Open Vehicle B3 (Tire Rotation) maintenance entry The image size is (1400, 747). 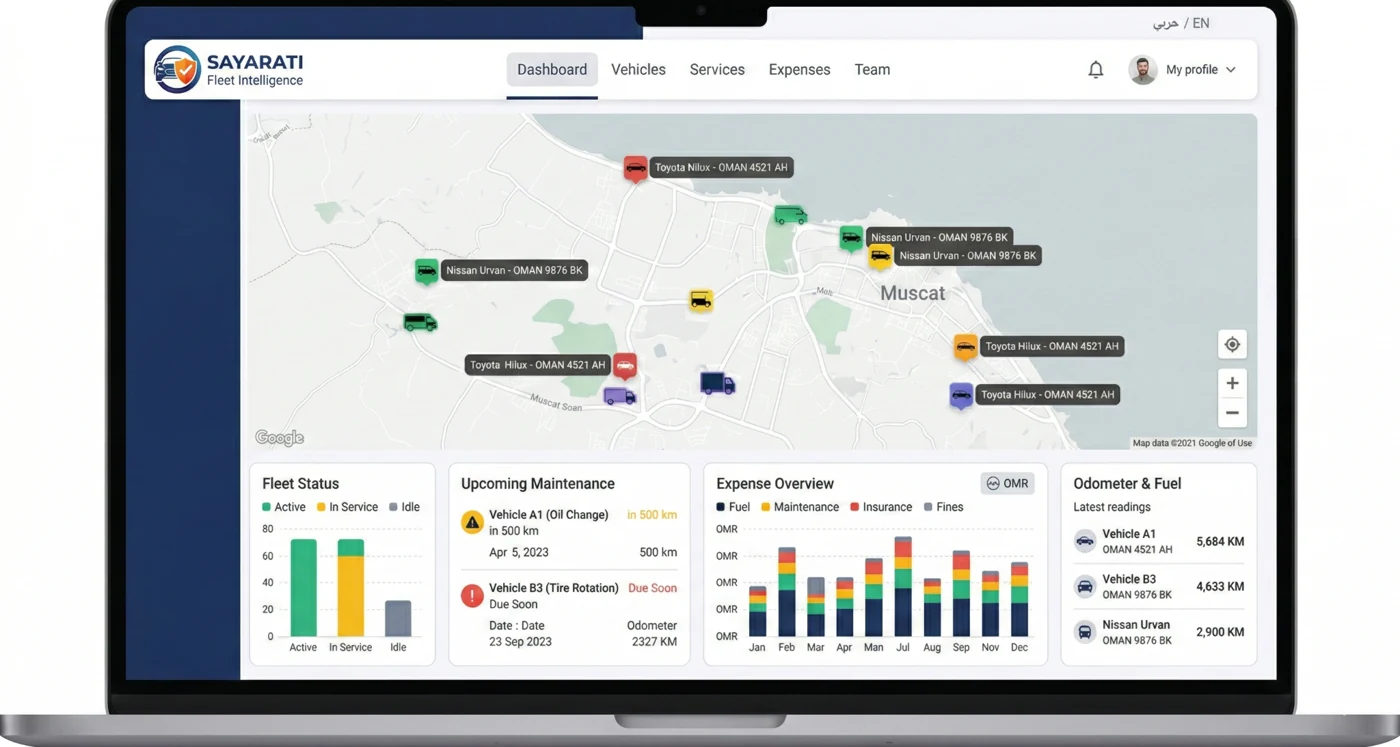coord(569,616)
